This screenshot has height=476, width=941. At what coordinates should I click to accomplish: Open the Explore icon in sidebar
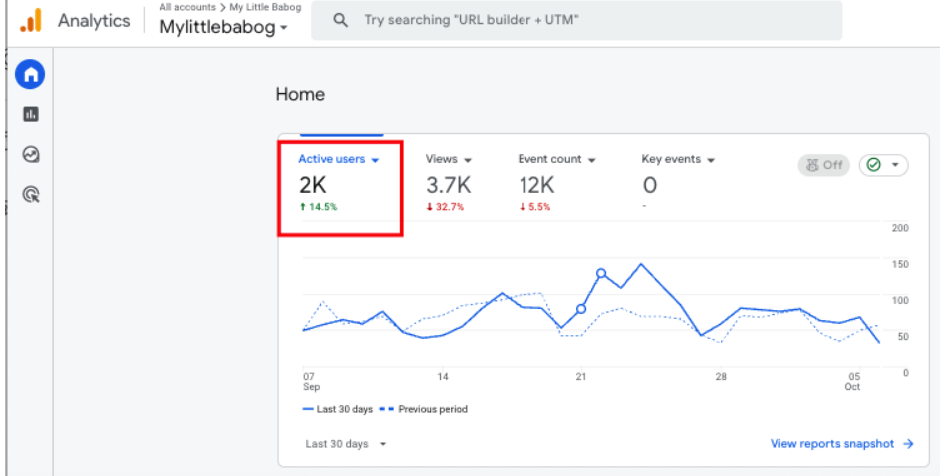[x=30, y=155]
